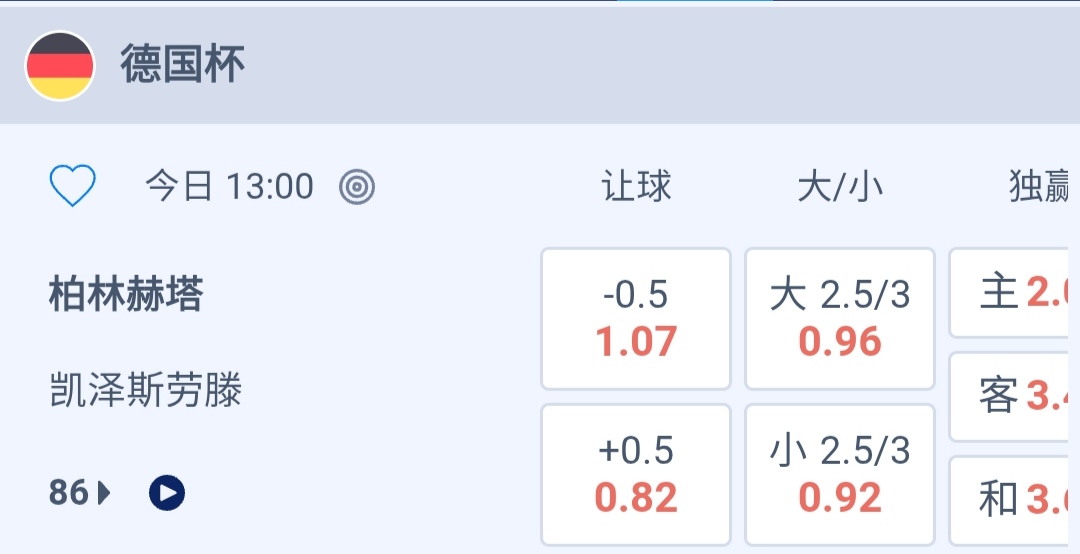Click the German flag league icon

click(60, 66)
